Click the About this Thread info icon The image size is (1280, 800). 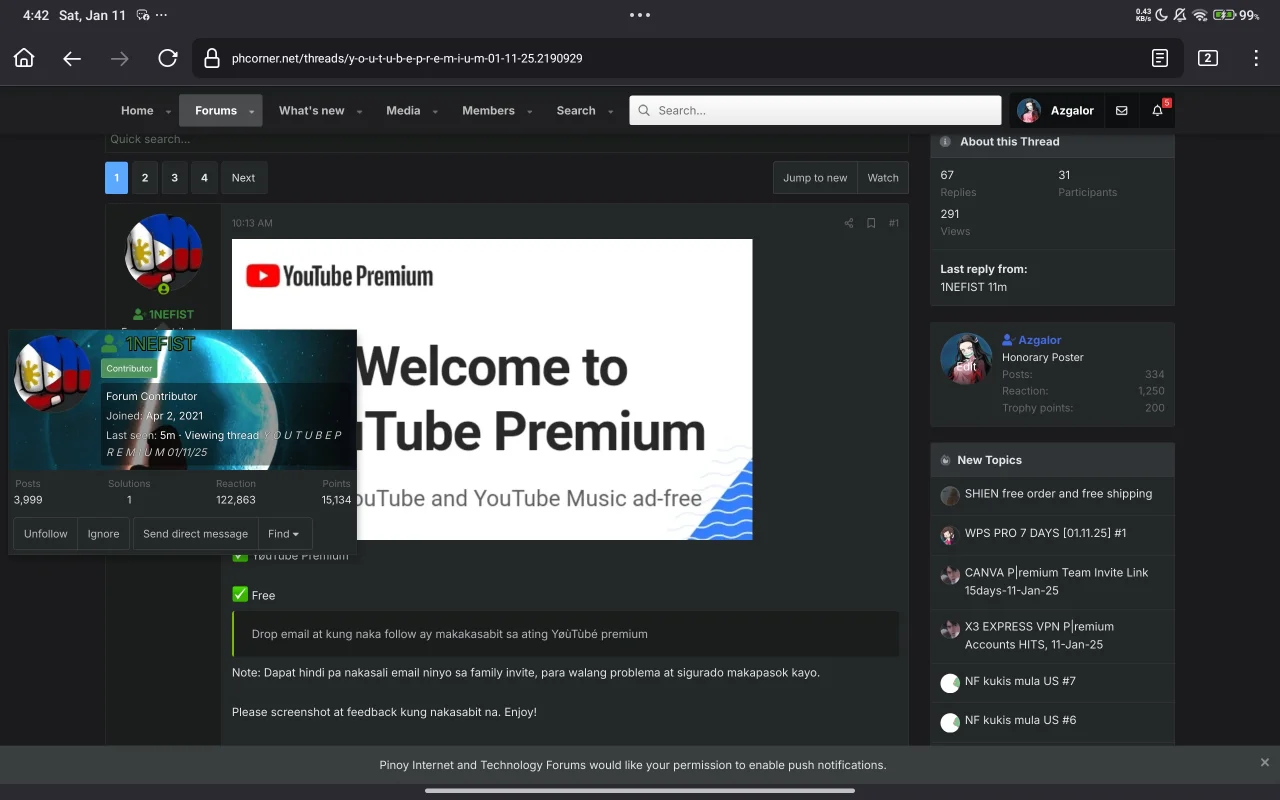(x=946, y=142)
